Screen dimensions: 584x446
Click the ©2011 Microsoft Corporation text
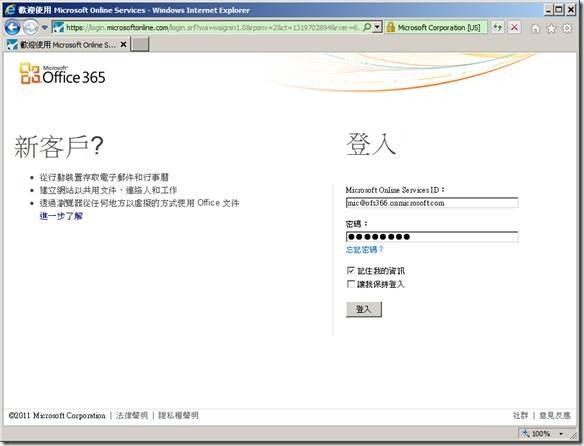pos(57,415)
